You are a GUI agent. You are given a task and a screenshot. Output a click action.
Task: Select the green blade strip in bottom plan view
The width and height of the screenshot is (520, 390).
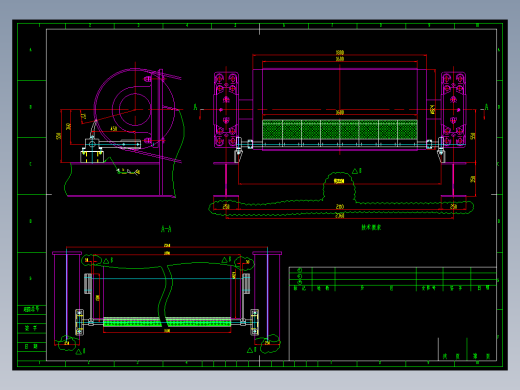pyautogui.click(x=167, y=322)
